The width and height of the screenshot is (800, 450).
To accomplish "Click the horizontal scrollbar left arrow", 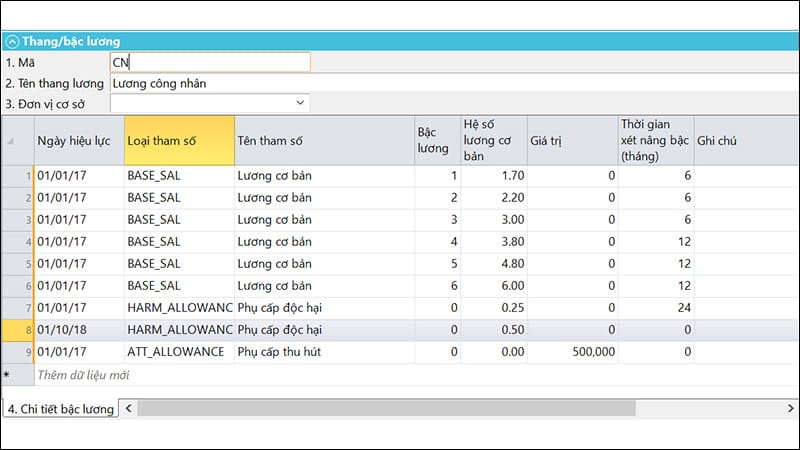I will coord(129,408).
